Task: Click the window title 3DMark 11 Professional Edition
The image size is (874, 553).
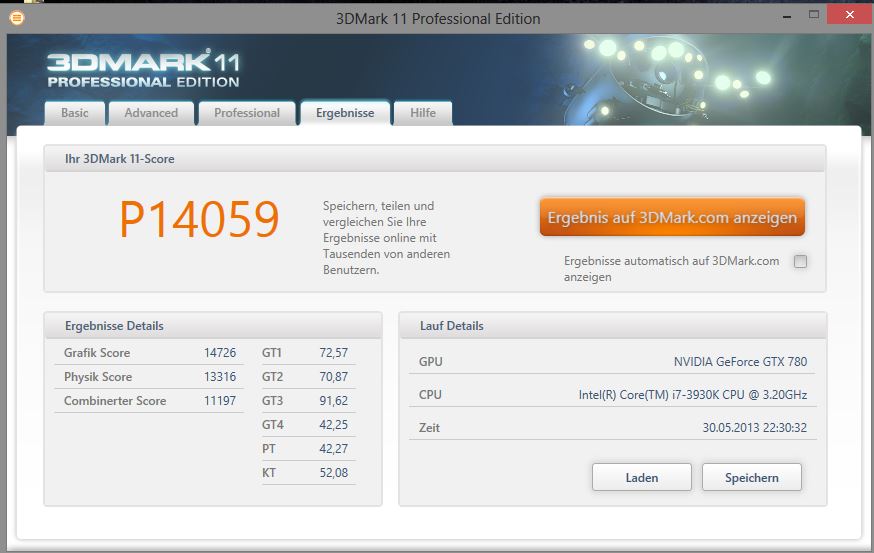Action: [438, 19]
